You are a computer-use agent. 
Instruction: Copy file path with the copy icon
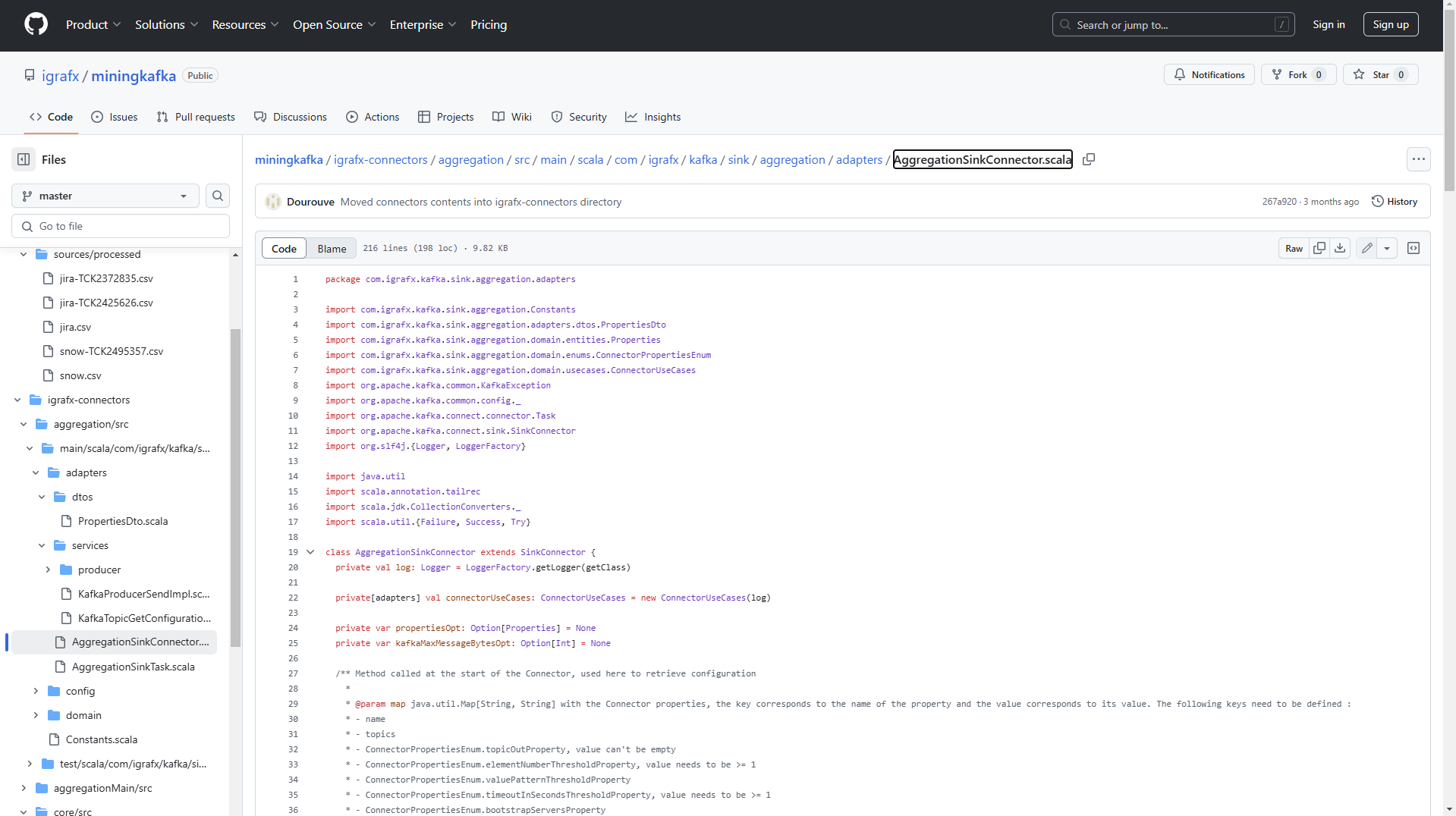tap(1089, 159)
